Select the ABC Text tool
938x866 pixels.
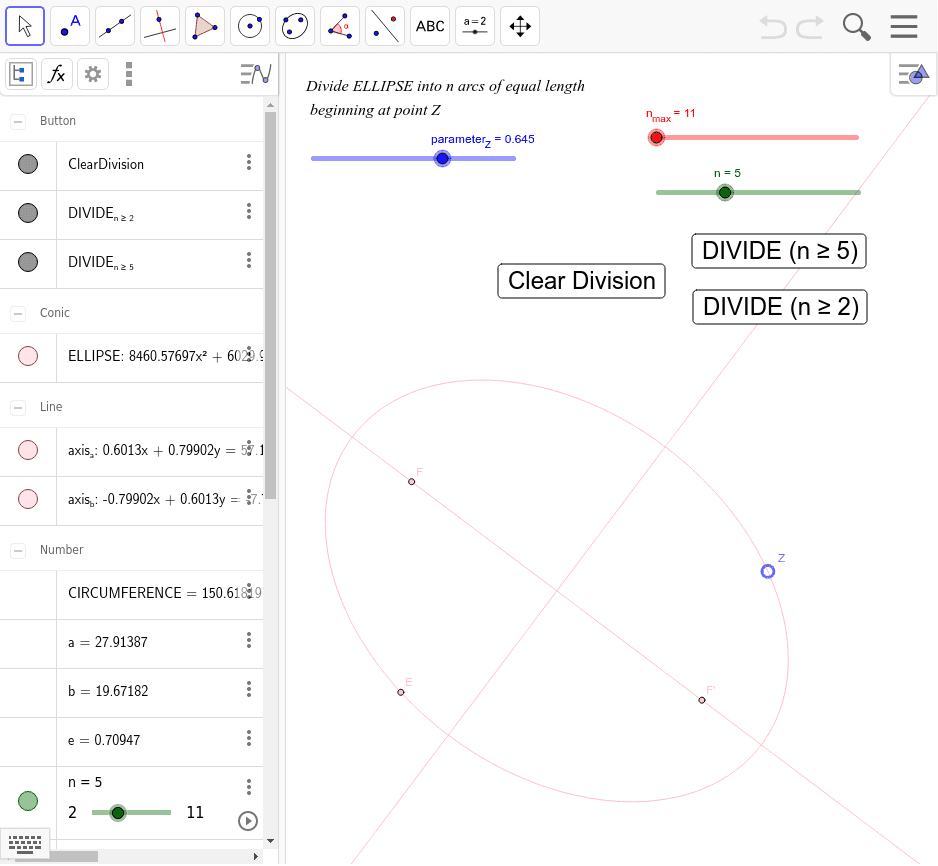click(x=430, y=26)
